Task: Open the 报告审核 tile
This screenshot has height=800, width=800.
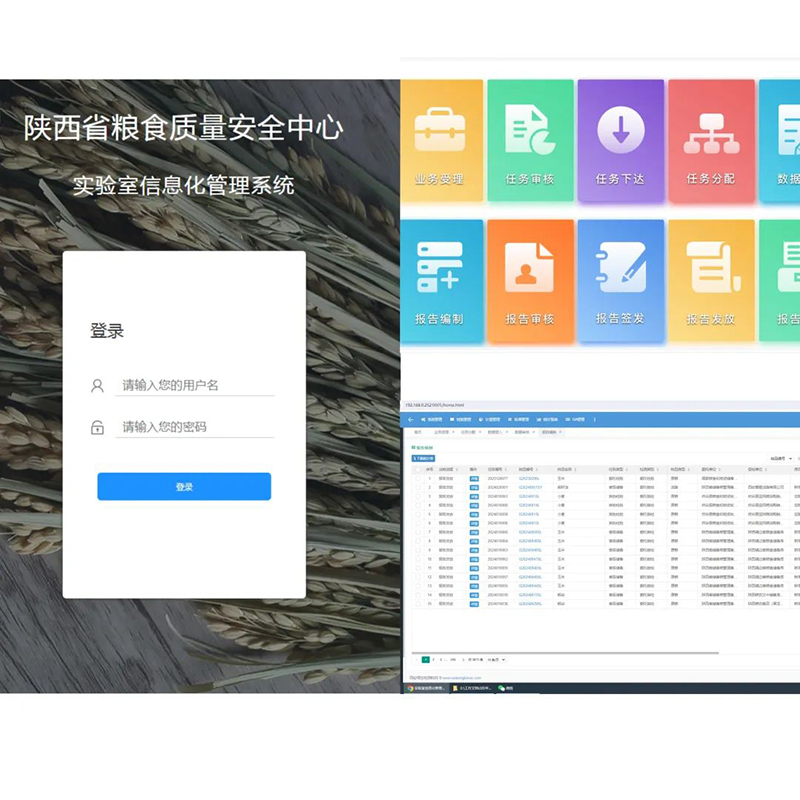Action: point(530,281)
